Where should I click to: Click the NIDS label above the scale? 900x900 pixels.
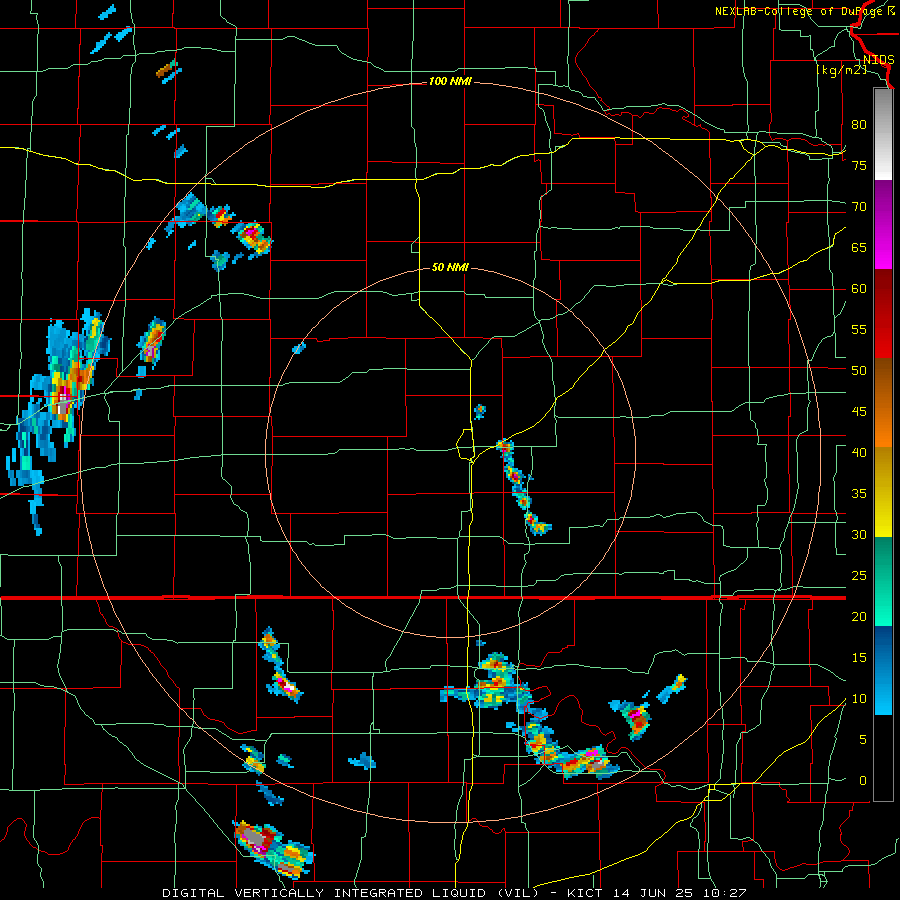click(x=878, y=60)
